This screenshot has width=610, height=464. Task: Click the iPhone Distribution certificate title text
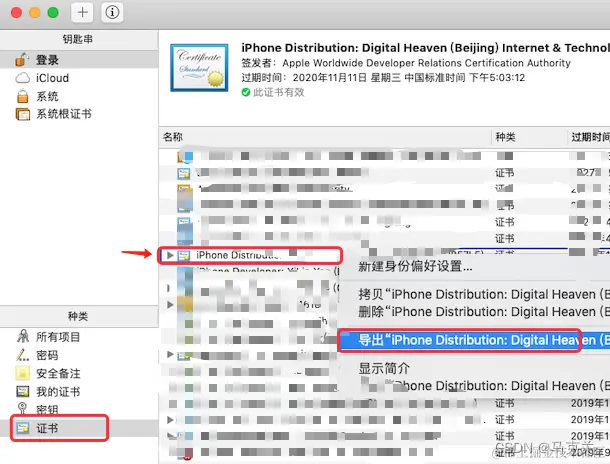pos(425,48)
